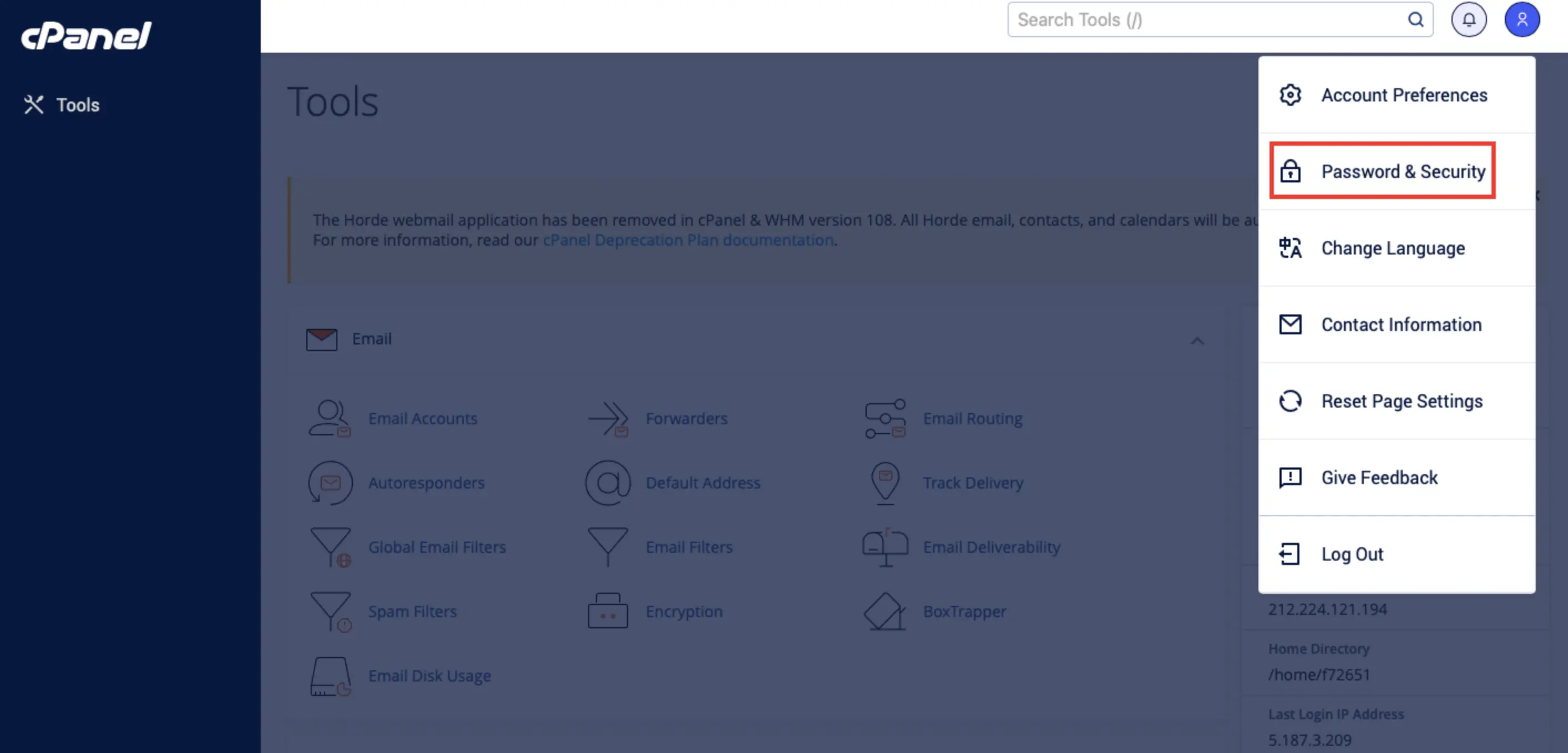Choose Give Feedback from menu
The image size is (1568, 753).
[1397, 478]
